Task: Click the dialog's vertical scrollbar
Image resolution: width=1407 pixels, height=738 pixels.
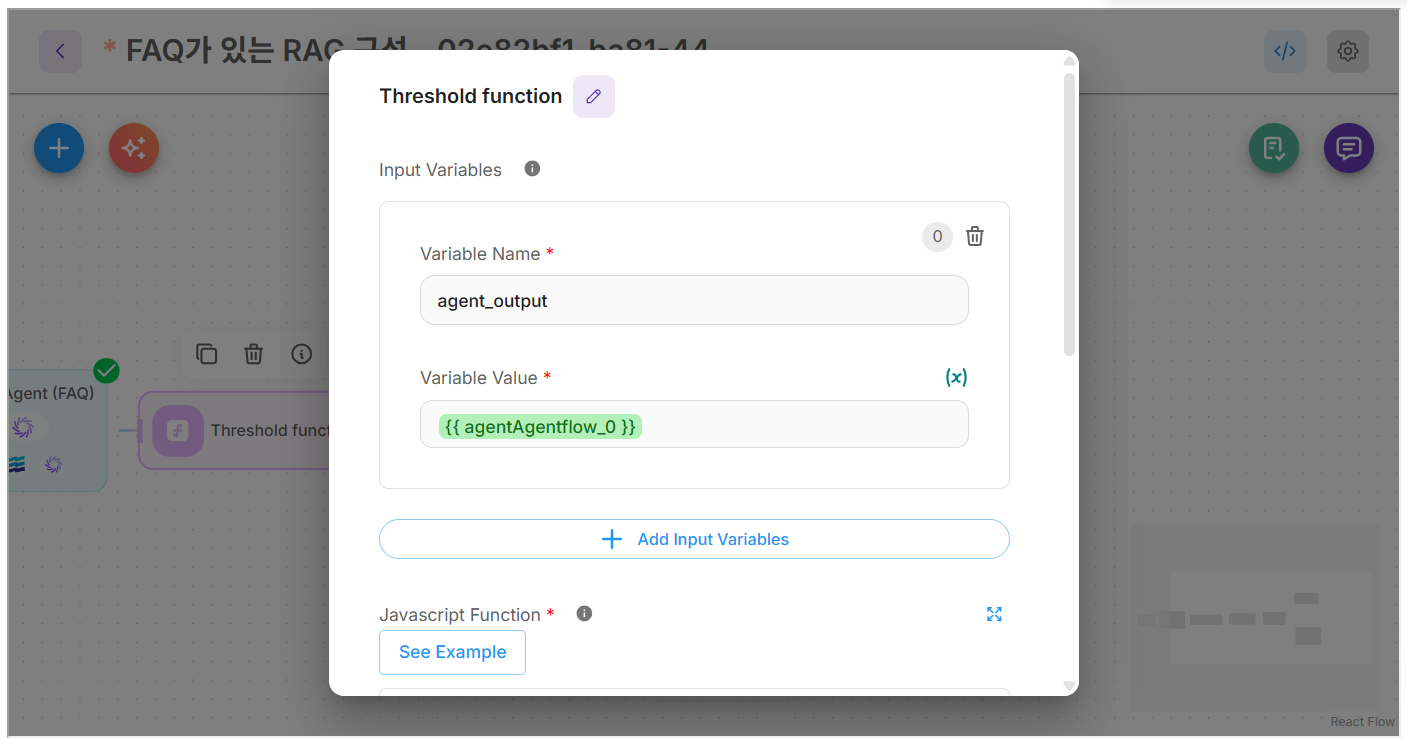Action: click(1069, 215)
